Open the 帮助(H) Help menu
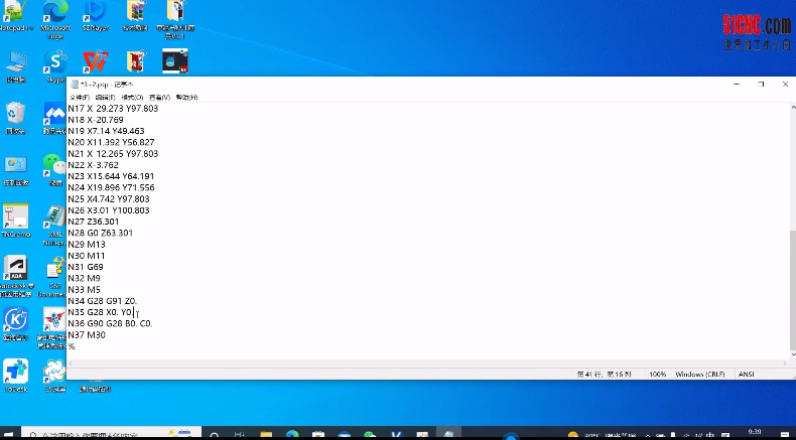This screenshot has width=796, height=440. [187, 97]
